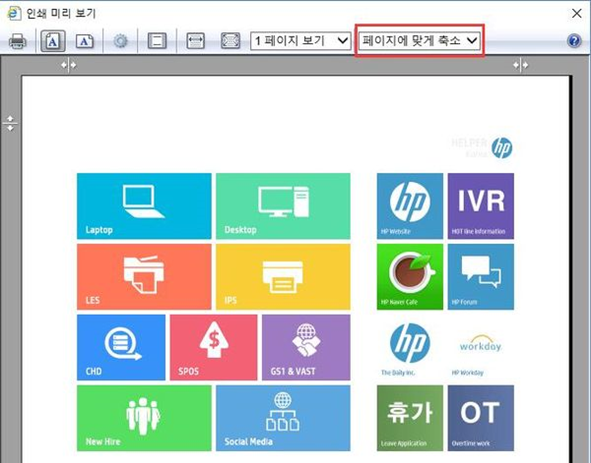Close the print preview window
This screenshot has height=463, width=591.
pyautogui.click(x=577, y=14)
